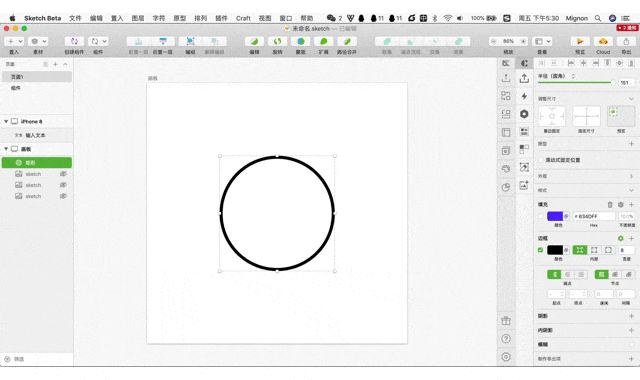Collapse the 画板 artboard group
The height and width of the screenshot is (380, 640).
6,149
